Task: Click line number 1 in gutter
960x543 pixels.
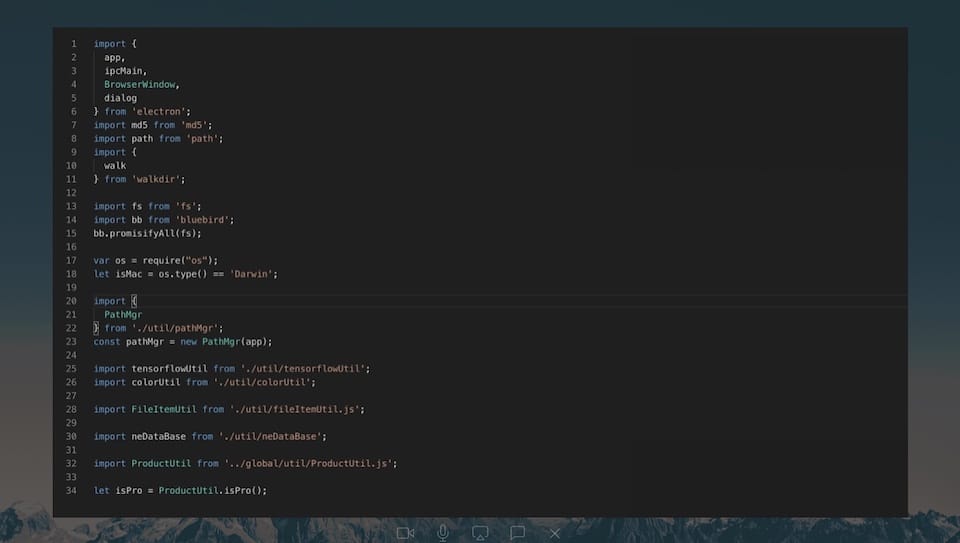Action: 74,44
